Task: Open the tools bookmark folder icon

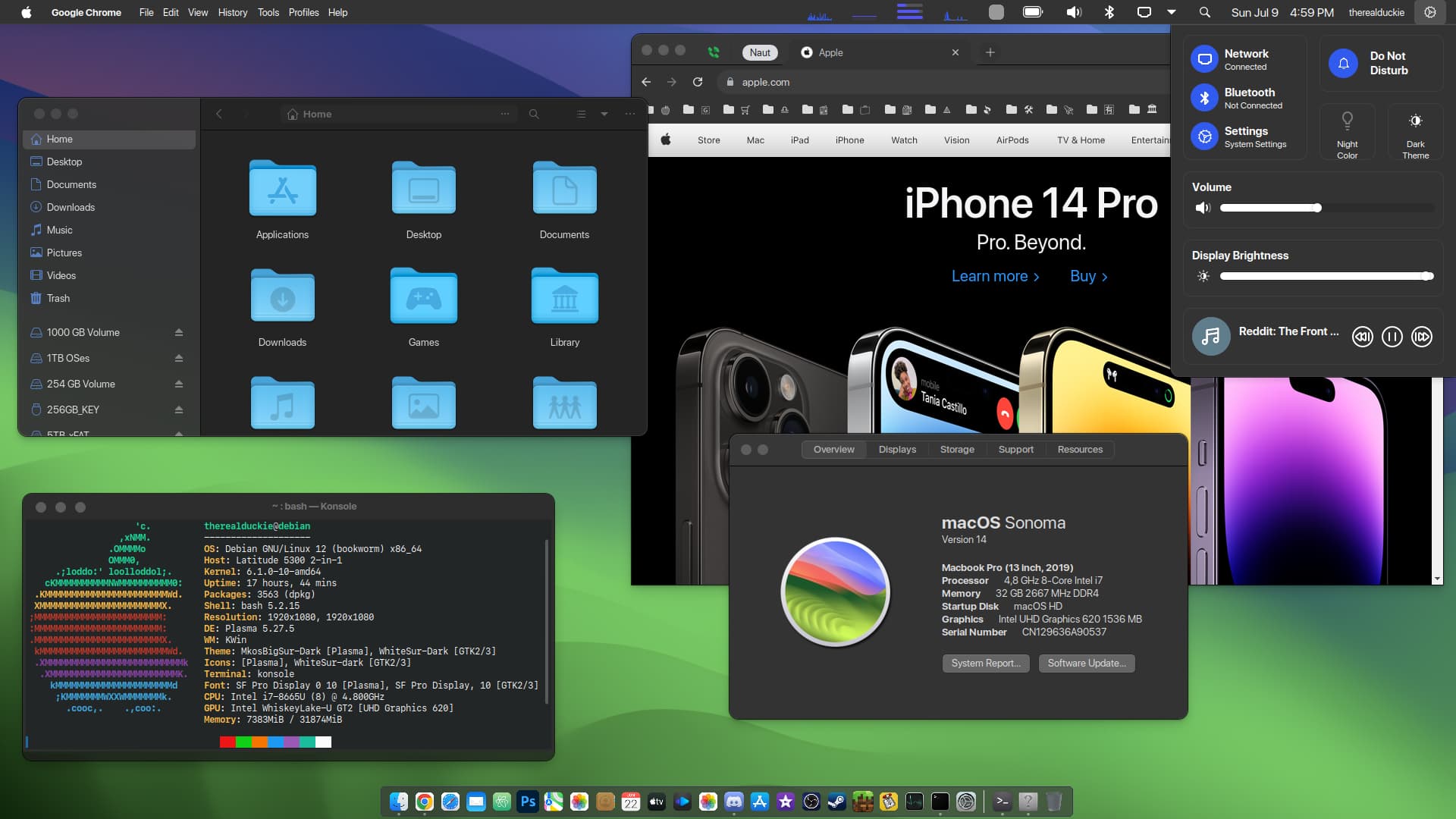Action: (x=1019, y=110)
